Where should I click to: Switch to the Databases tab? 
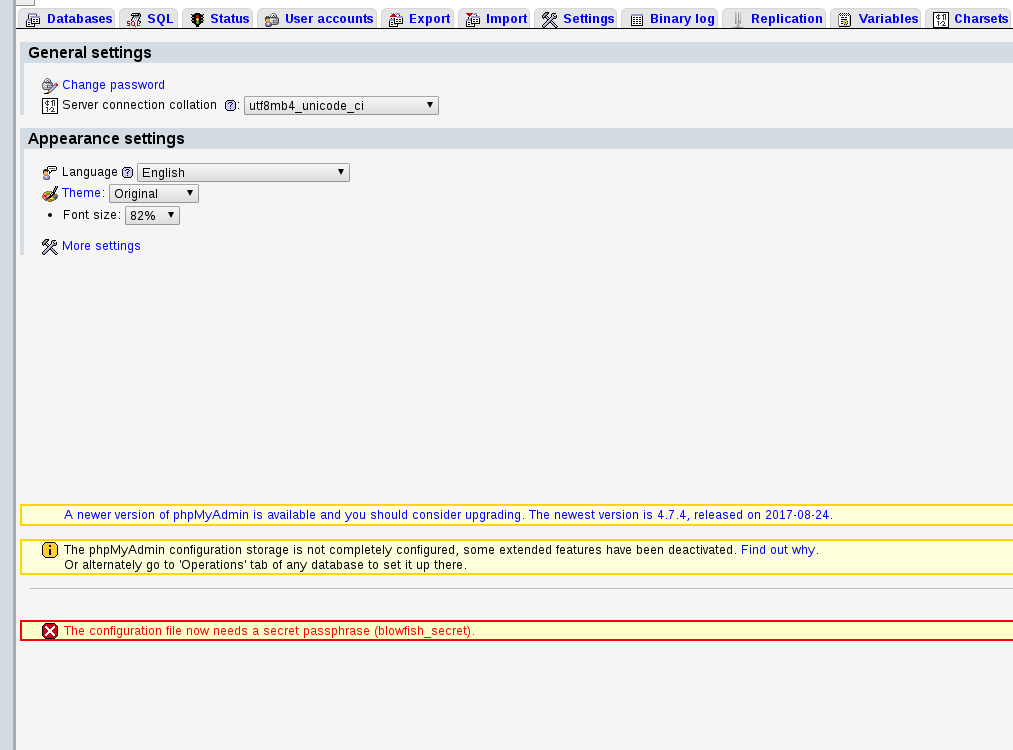(67, 19)
